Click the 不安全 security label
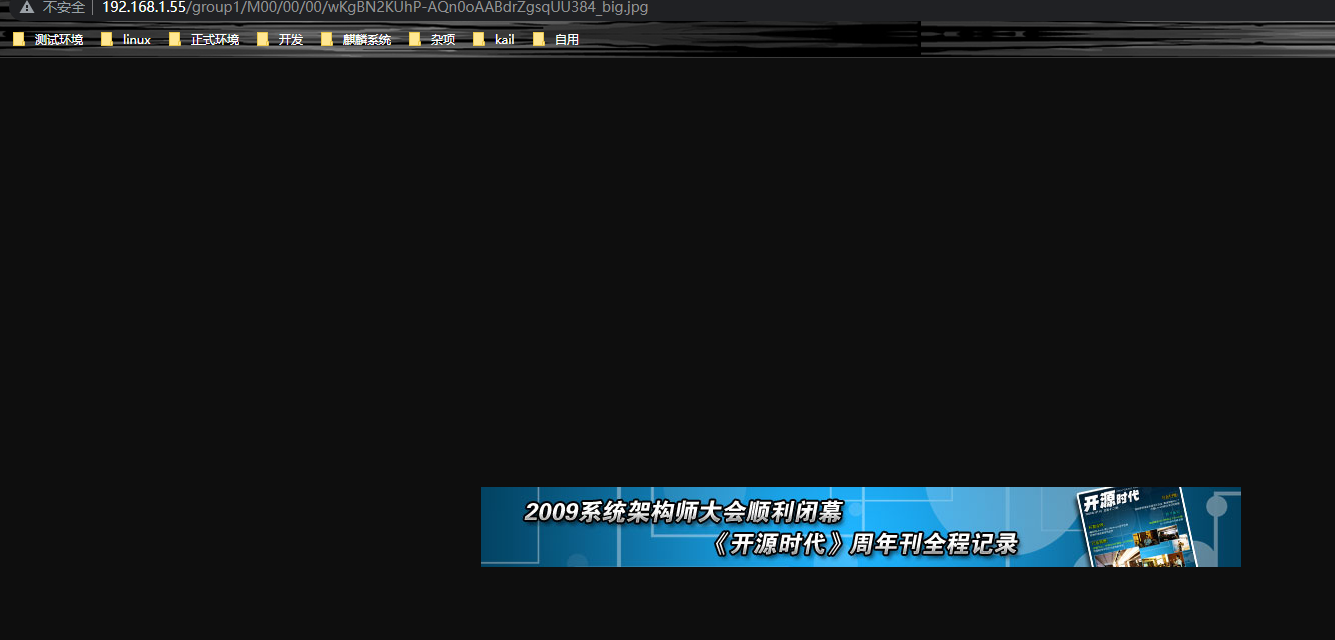The image size is (1335, 640). 64,7
